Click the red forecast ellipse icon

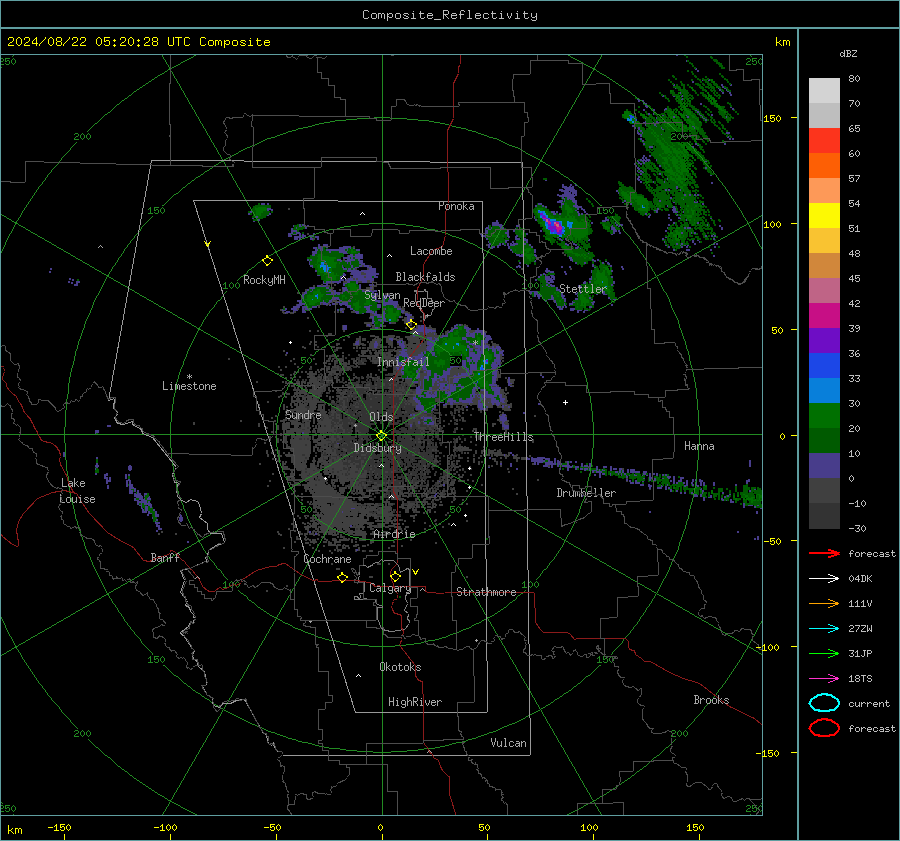tap(824, 728)
